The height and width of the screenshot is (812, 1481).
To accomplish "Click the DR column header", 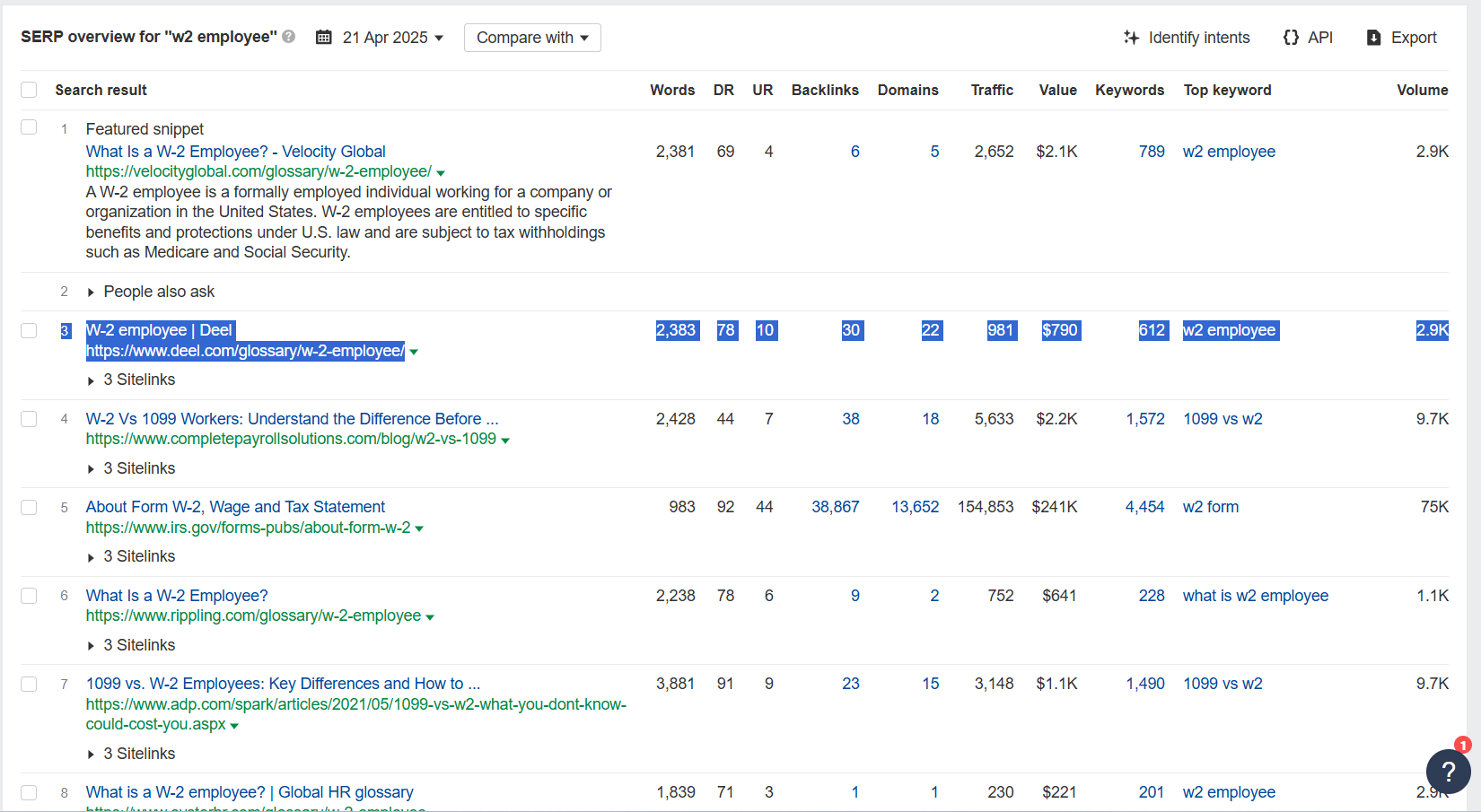I will [x=723, y=90].
